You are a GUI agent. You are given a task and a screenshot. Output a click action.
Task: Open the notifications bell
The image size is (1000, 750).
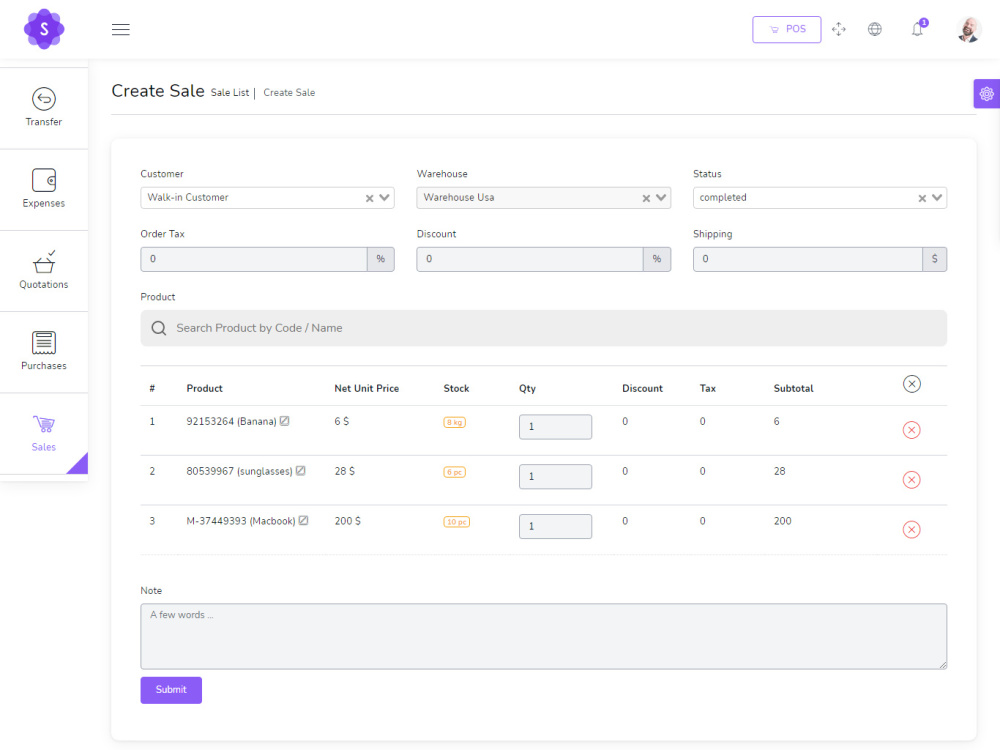[918, 29]
